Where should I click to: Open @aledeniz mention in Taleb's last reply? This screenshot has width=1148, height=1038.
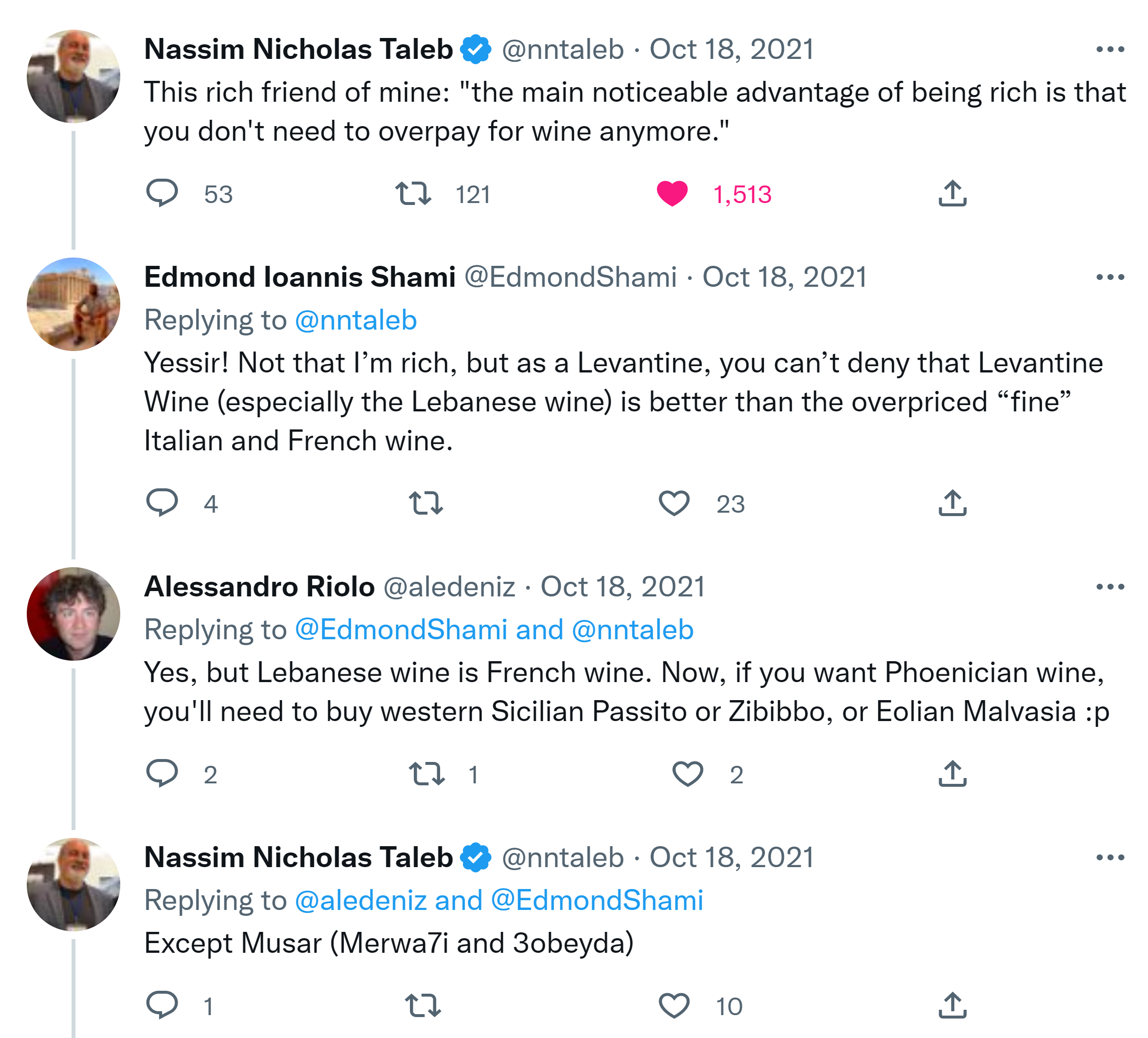click(360, 900)
